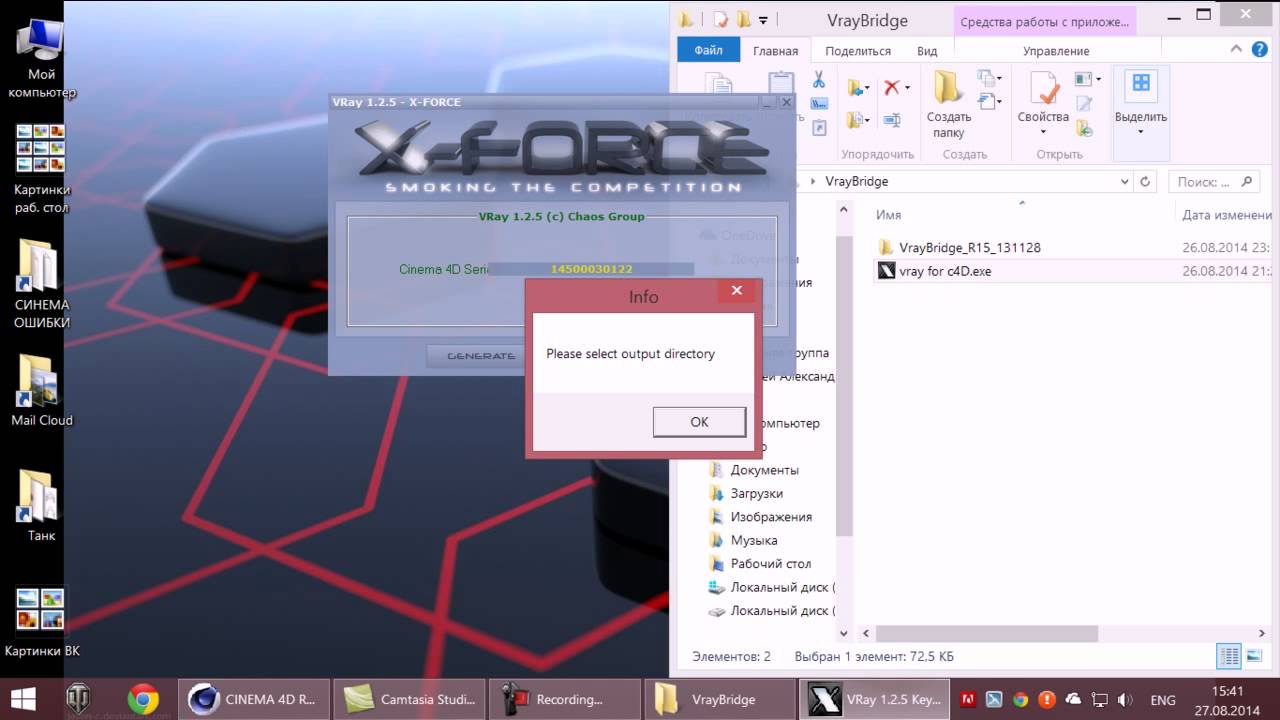Click the Rename icon in ribbon

pos(892,120)
